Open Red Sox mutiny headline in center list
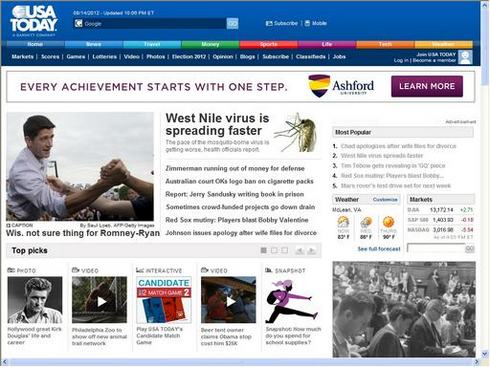This screenshot has height=367, width=490. [x=237, y=220]
